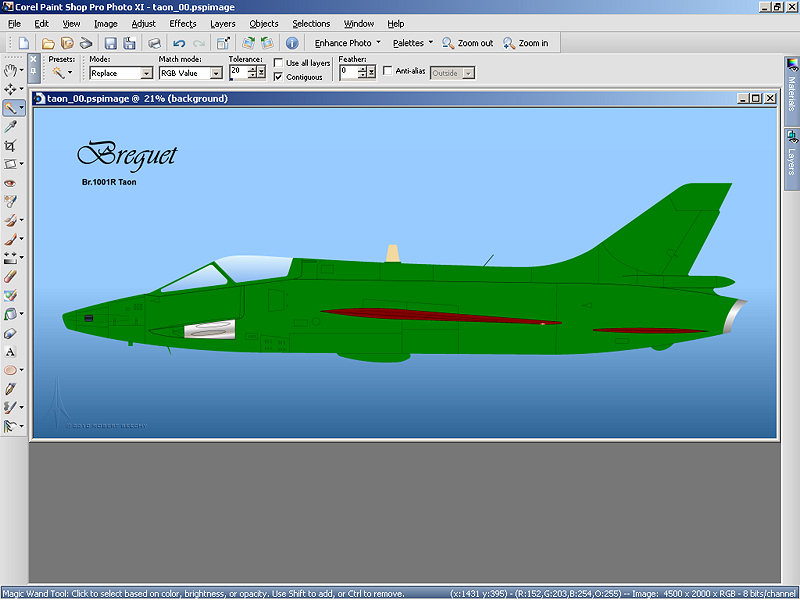Click the Redo arrow icon
This screenshot has width=800, height=600.
click(198, 43)
